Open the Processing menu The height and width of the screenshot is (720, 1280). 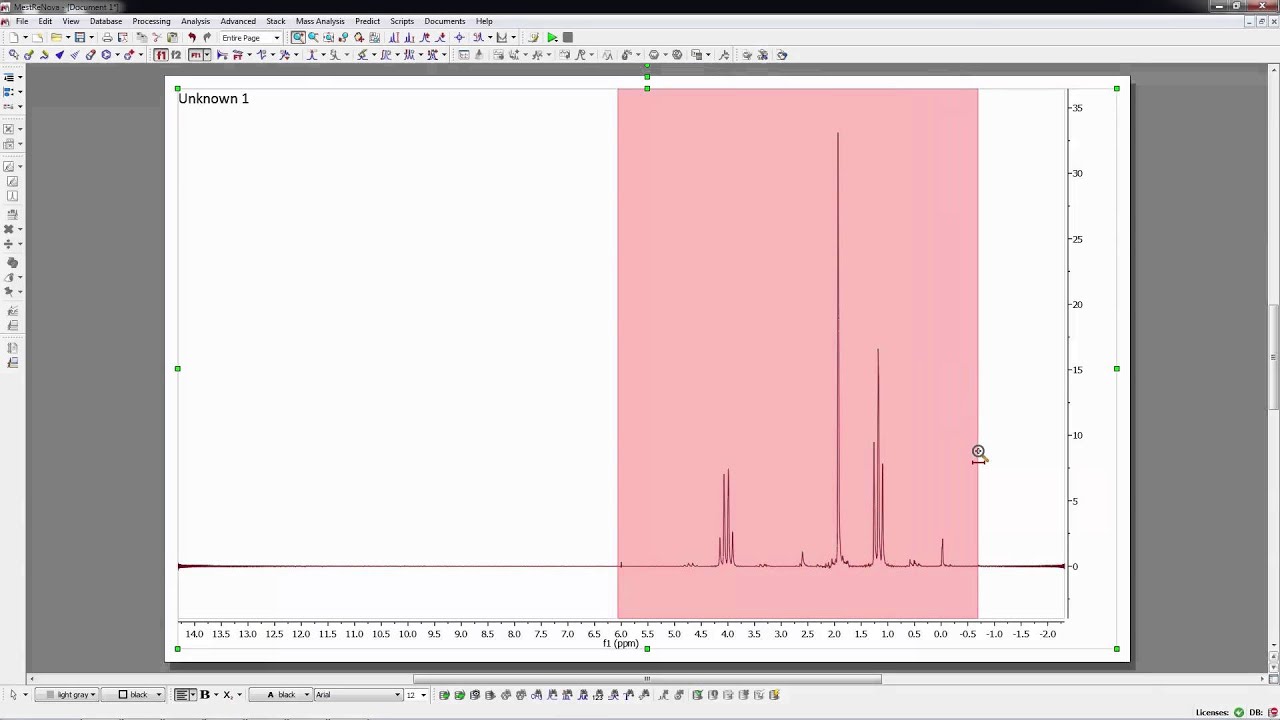tap(151, 21)
